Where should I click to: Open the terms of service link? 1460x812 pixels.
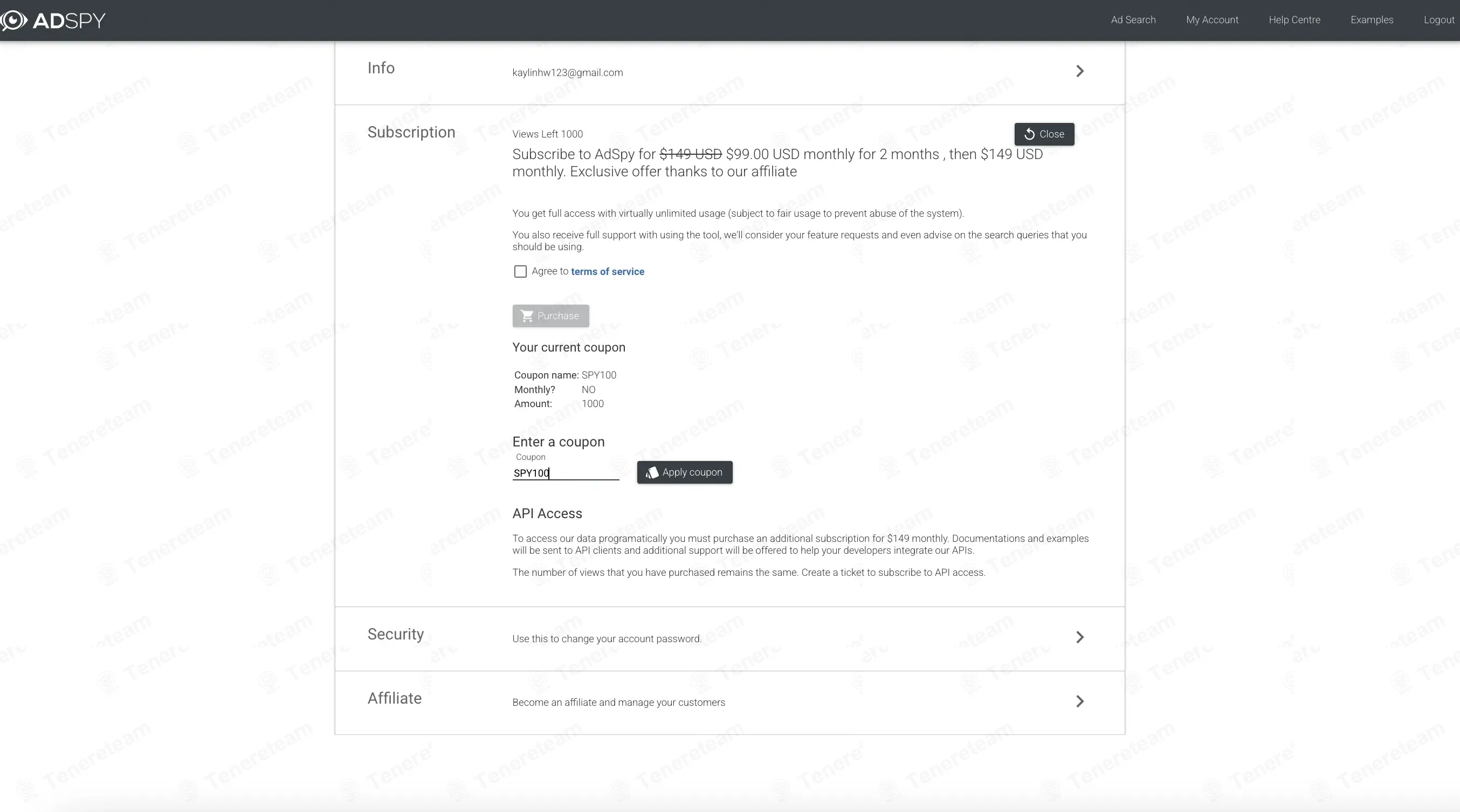[607, 271]
